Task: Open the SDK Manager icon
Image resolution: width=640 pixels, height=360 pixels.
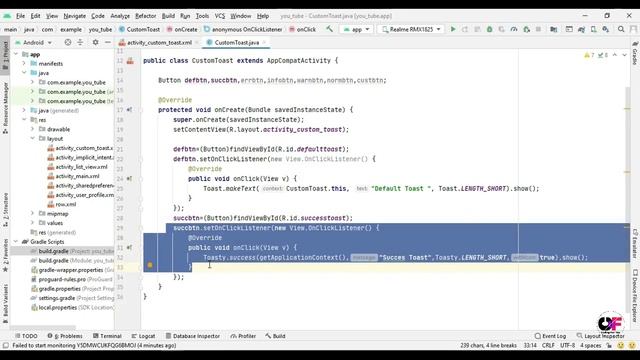Action: [x=606, y=29]
